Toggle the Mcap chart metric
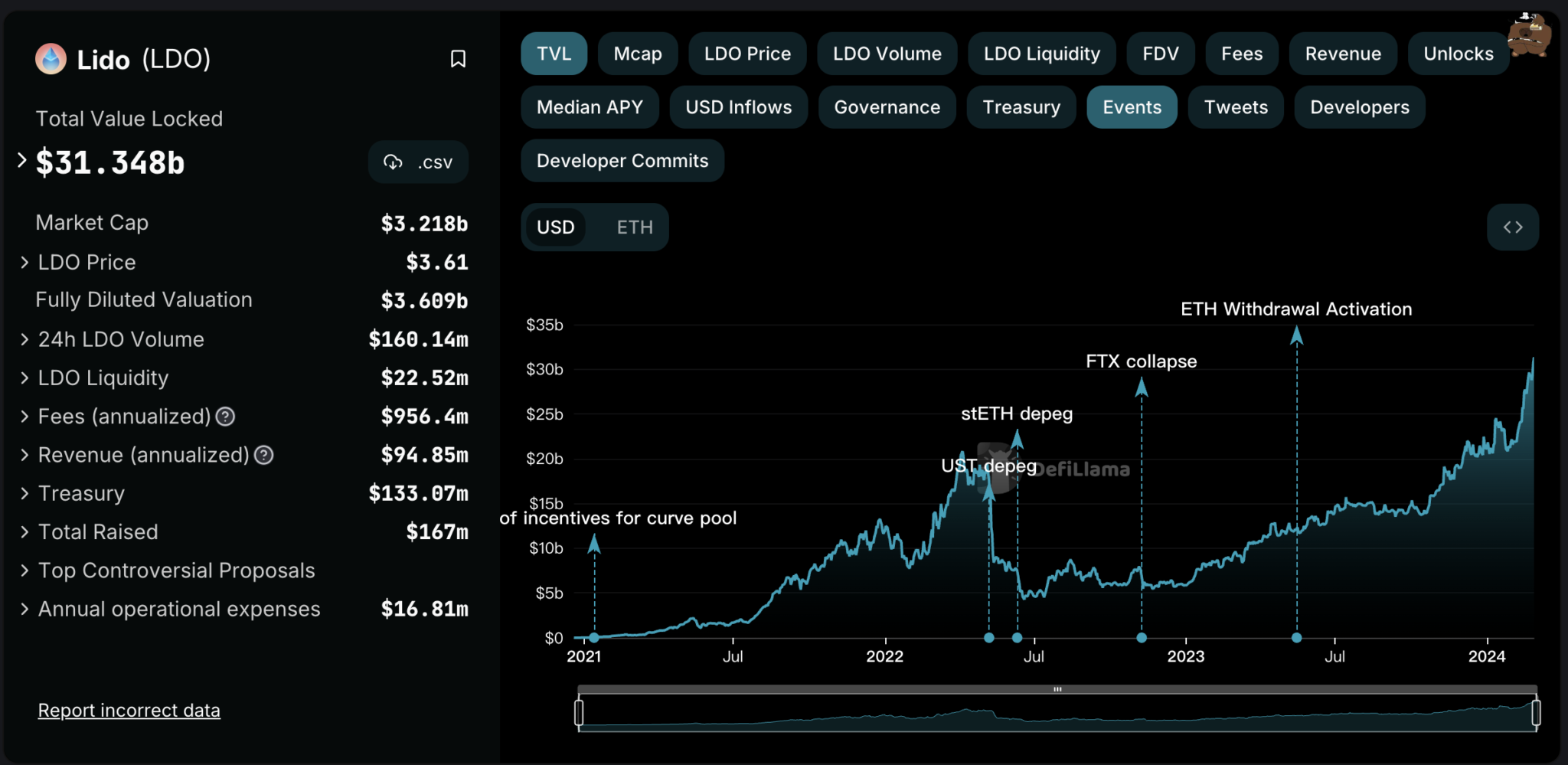The image size is (1568, 765). point(638,54)
